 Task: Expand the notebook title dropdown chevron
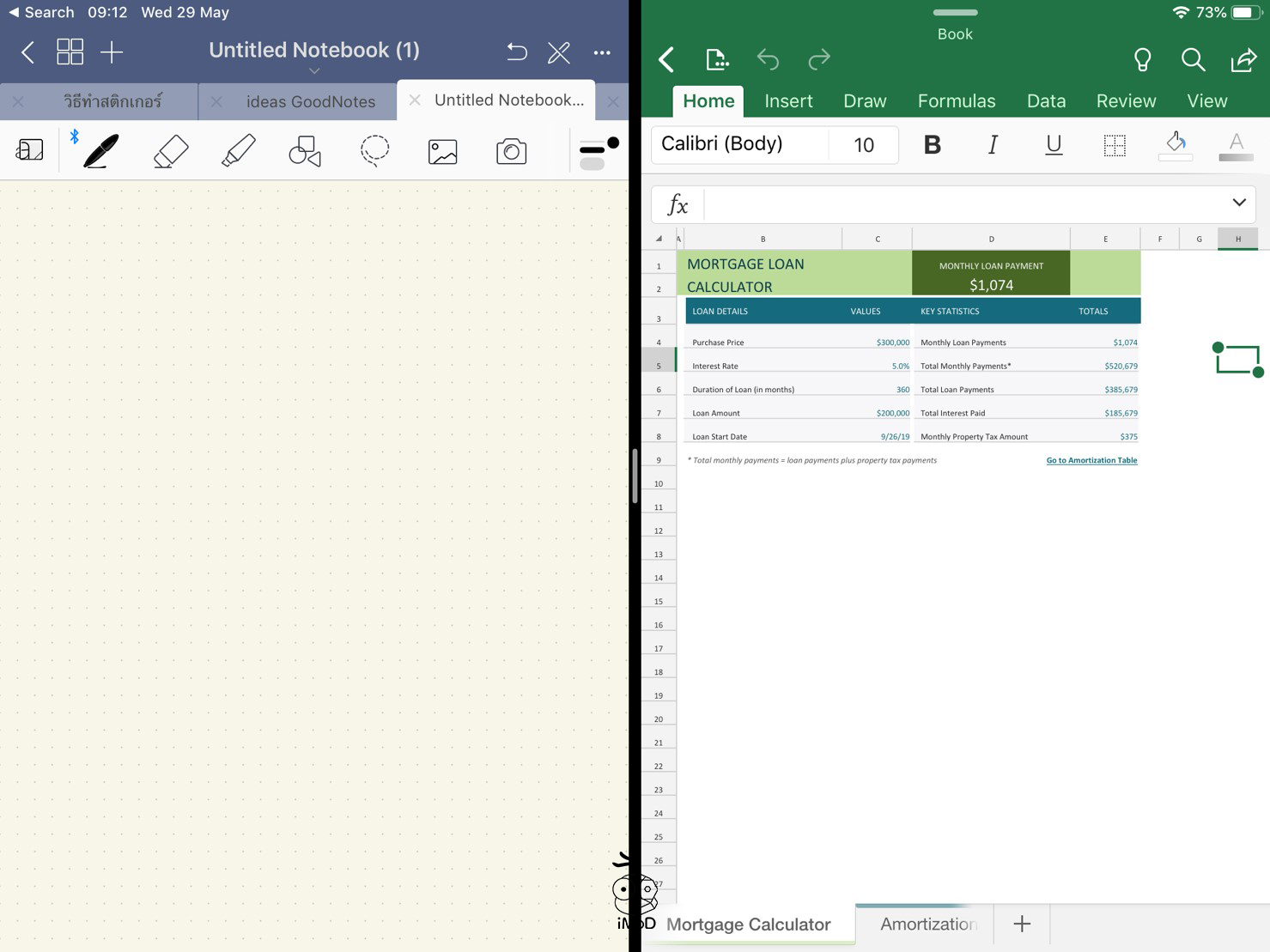pos(314,71)
